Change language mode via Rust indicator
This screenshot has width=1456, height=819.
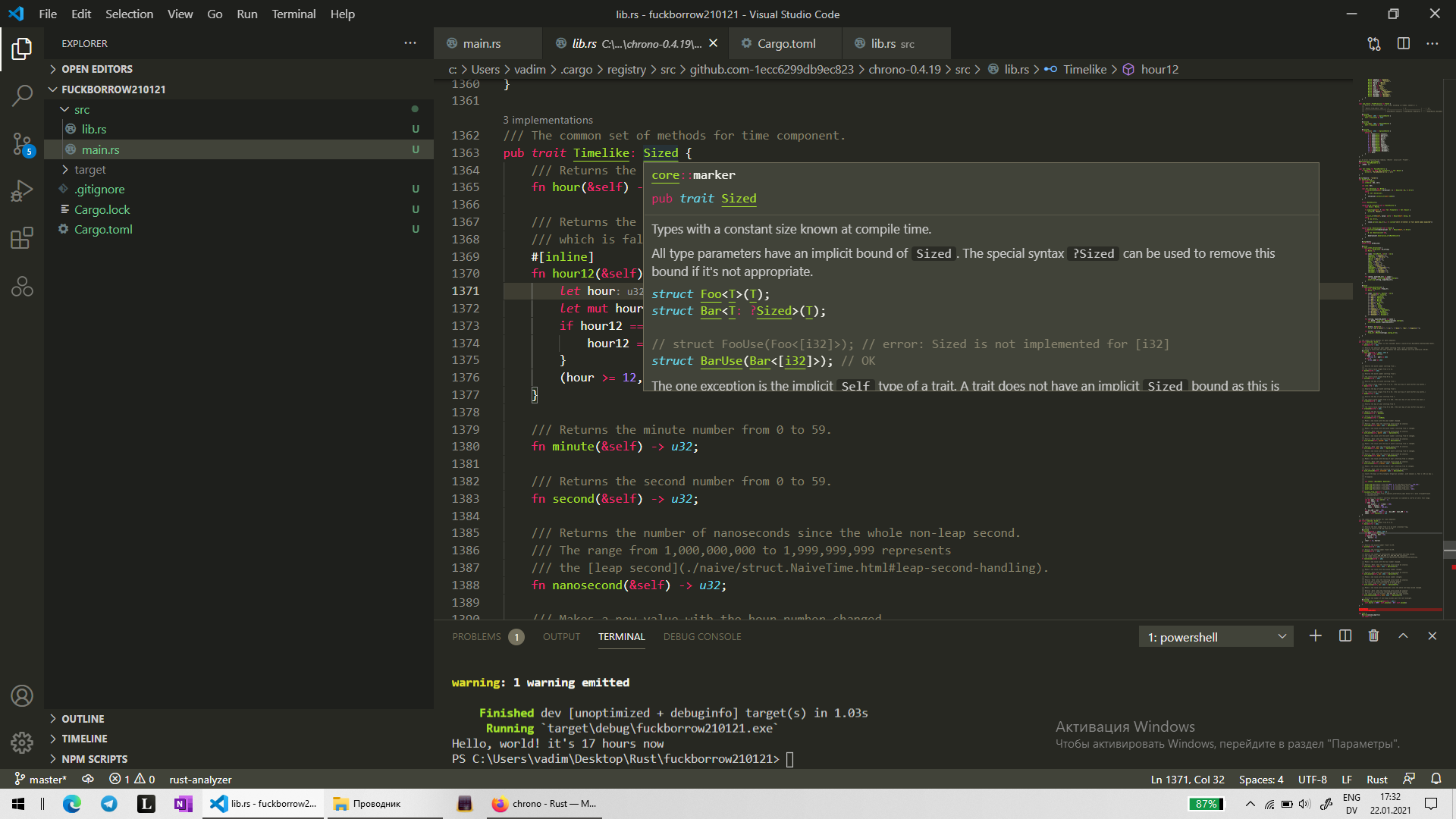tap(1376, 779)
